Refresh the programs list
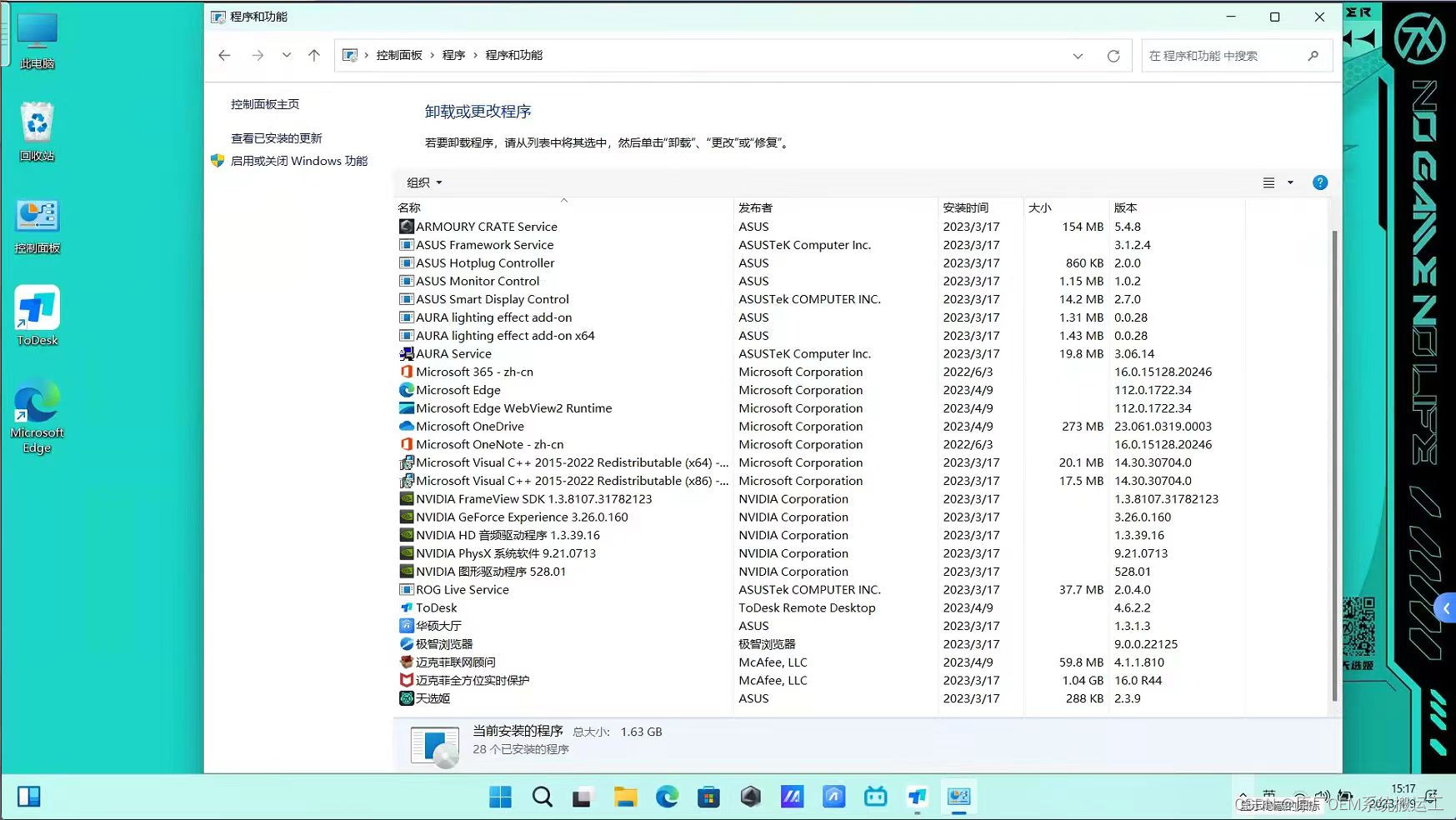This screenshot has width=1456, height=820. click(x=1113, y=56)
